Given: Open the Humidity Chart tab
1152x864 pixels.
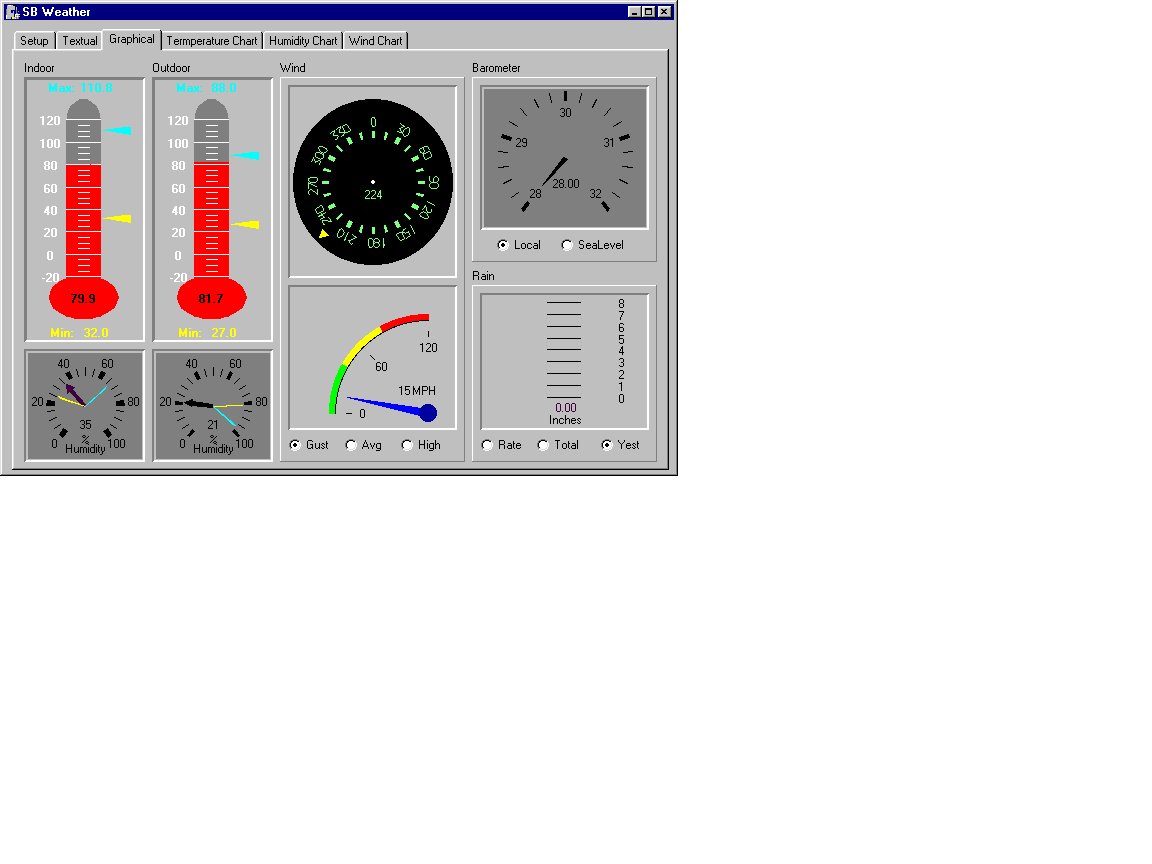Looking at the screenshot, I should point(303,41).
